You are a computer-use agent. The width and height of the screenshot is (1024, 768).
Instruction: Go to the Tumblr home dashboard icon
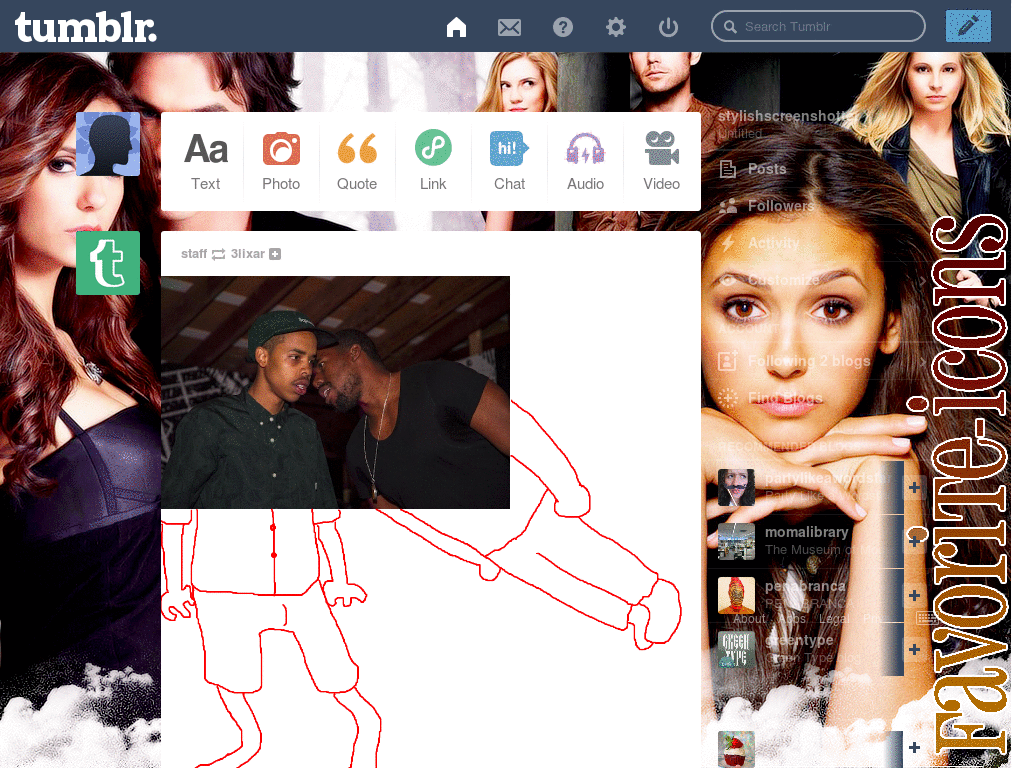(456, 27)
